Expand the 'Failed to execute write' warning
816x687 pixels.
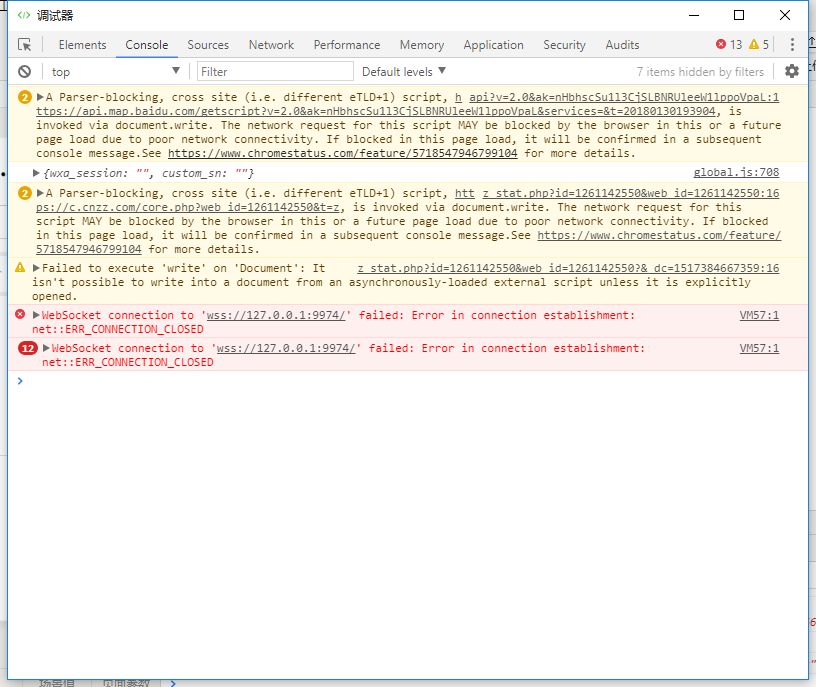pyautogui.click(x=36, y=268)
